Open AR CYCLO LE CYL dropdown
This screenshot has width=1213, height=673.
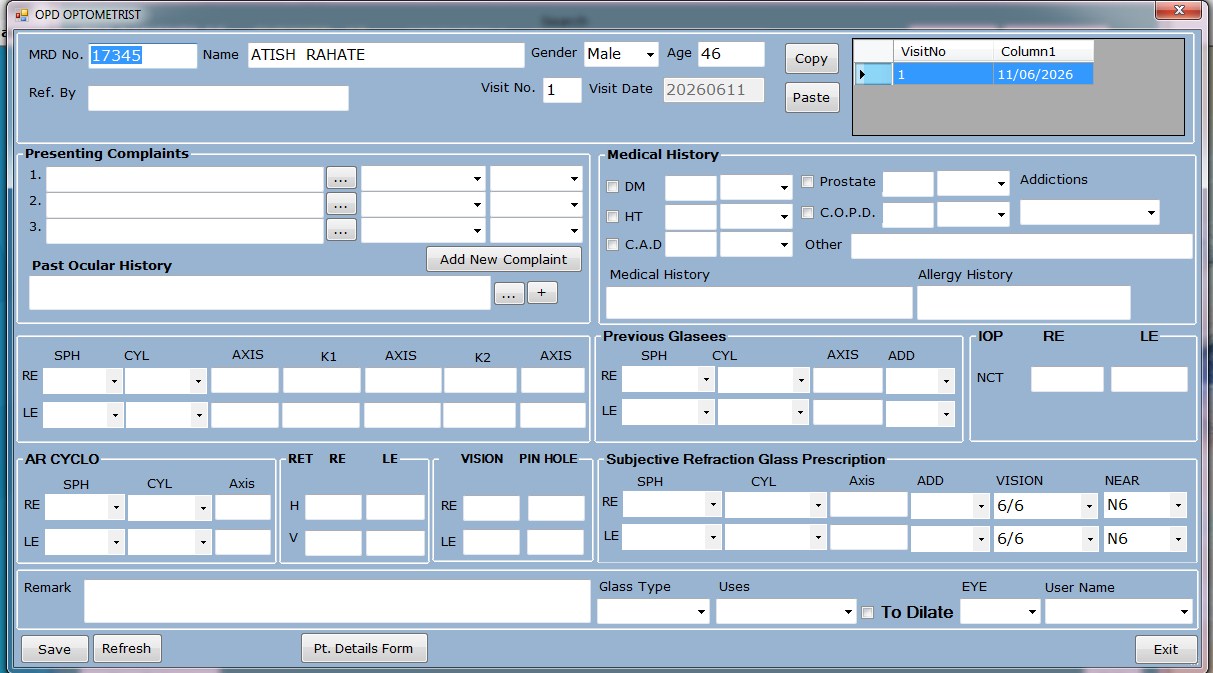tap(169, 542)
